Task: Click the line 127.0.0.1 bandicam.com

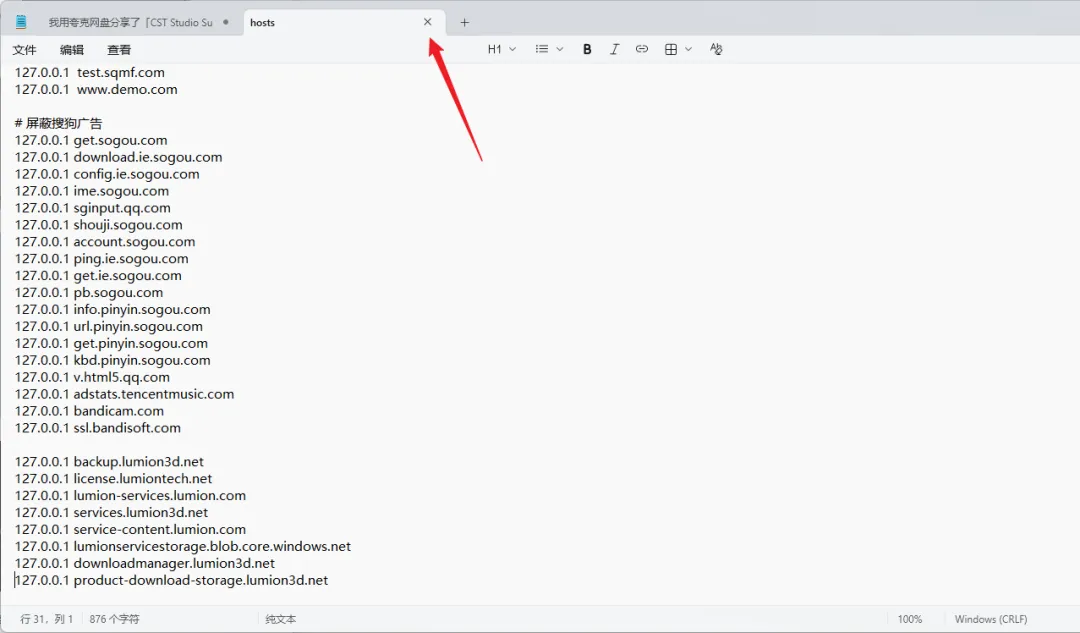Action: pyautogui.click(x=89, y=411)
